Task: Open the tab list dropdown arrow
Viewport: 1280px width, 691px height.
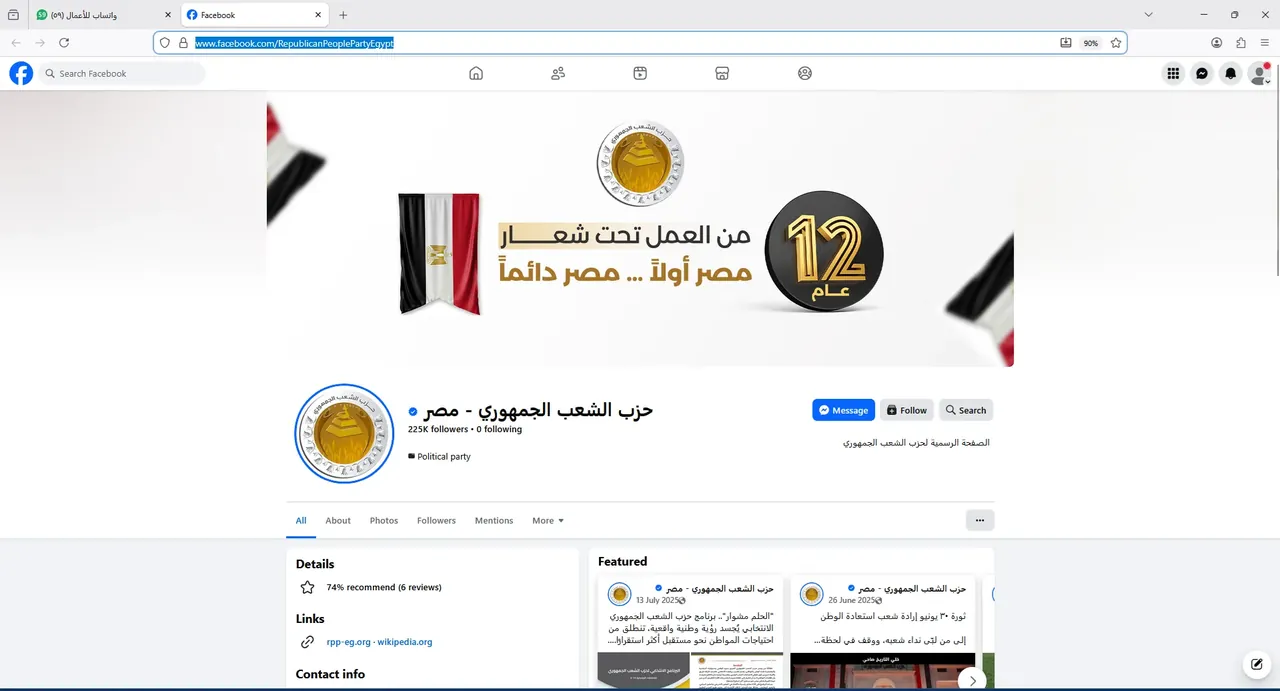Action: [x=1149, y=15]
